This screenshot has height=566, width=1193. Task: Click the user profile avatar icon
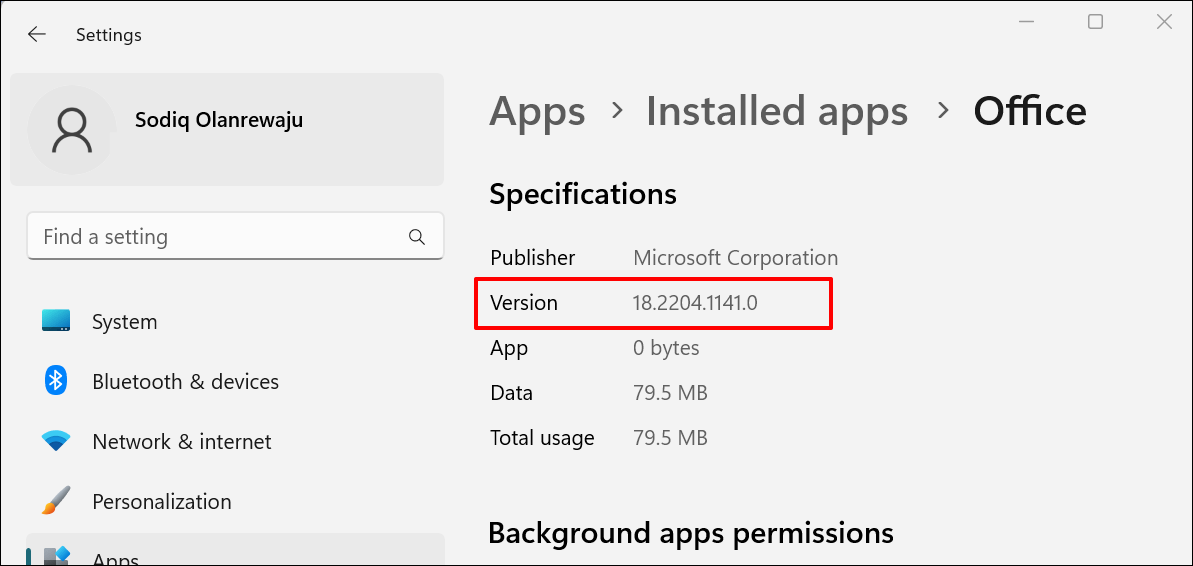[x=72, y=130]
